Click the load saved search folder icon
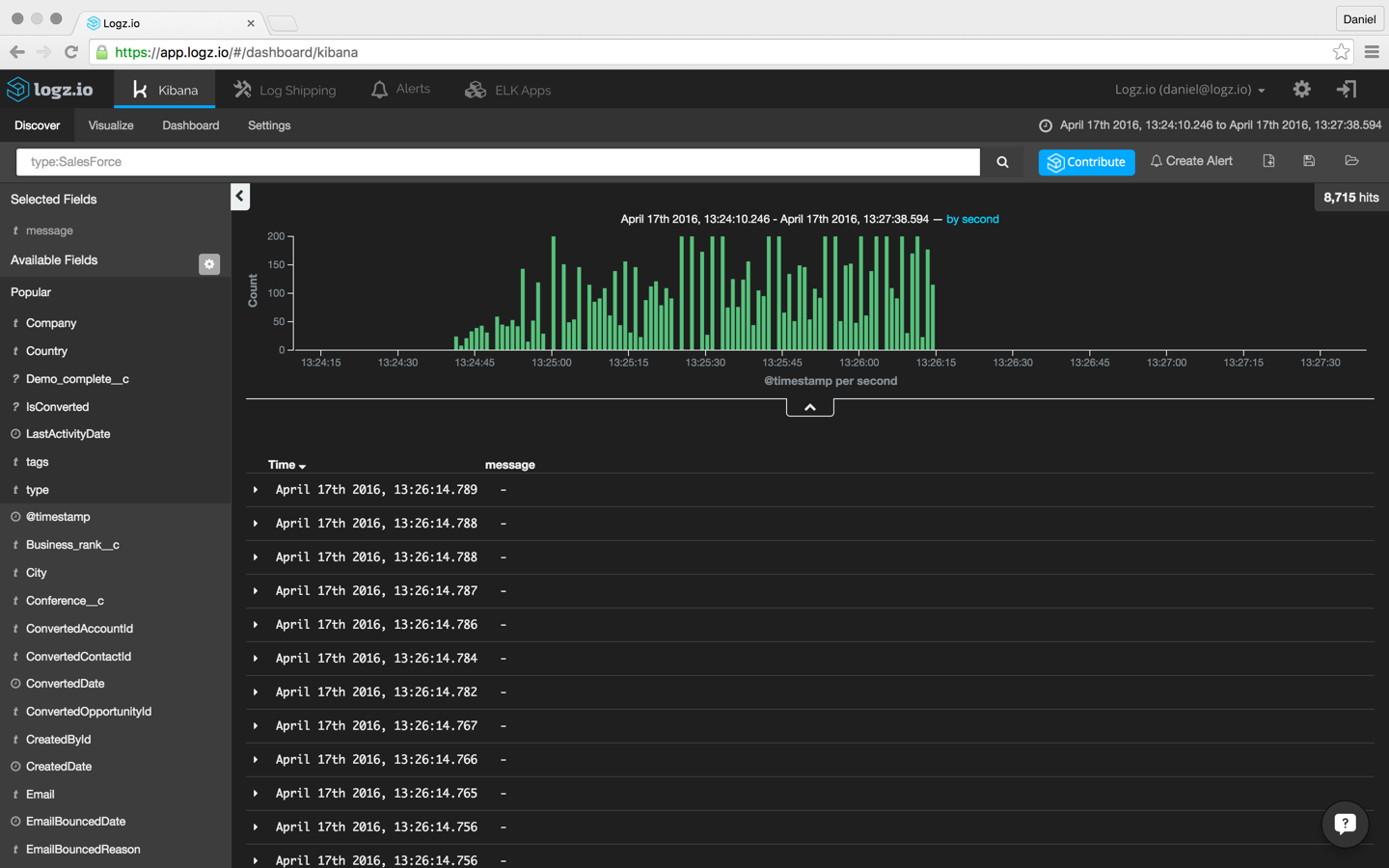The image size is (1389, 868). click(1351, 161)
